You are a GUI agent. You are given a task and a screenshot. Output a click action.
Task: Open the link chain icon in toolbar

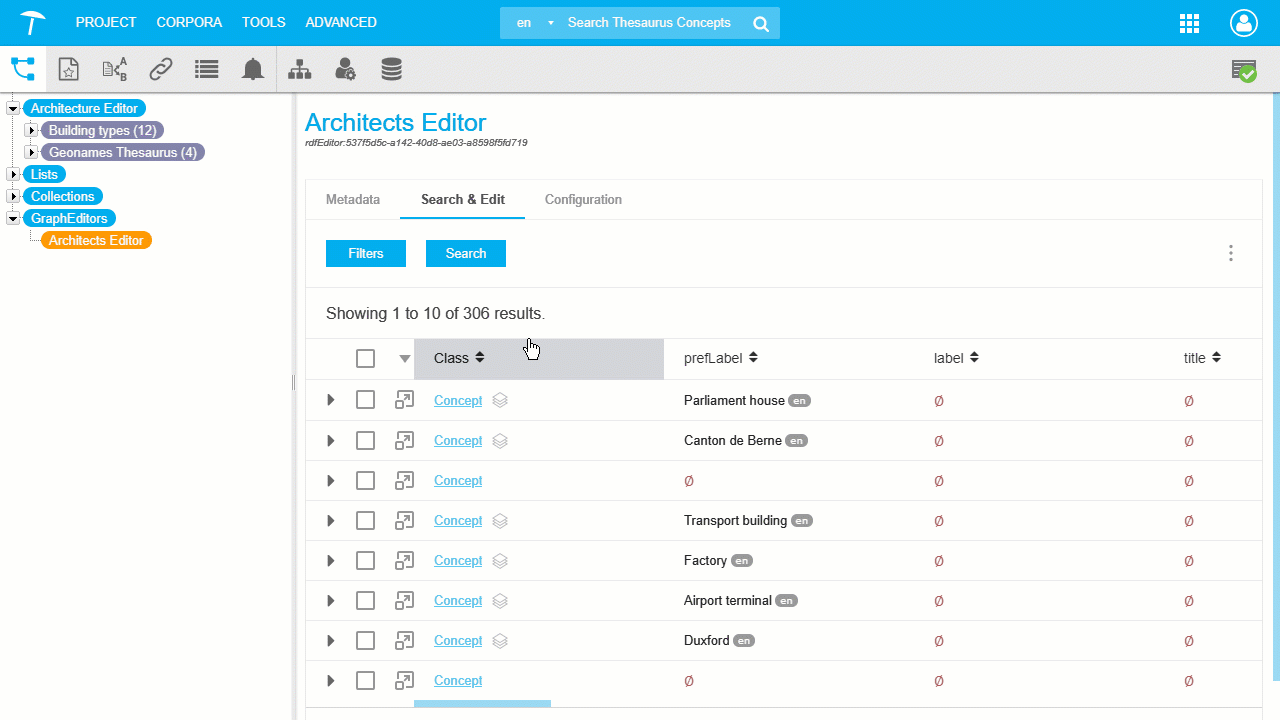tap(161, 69)
